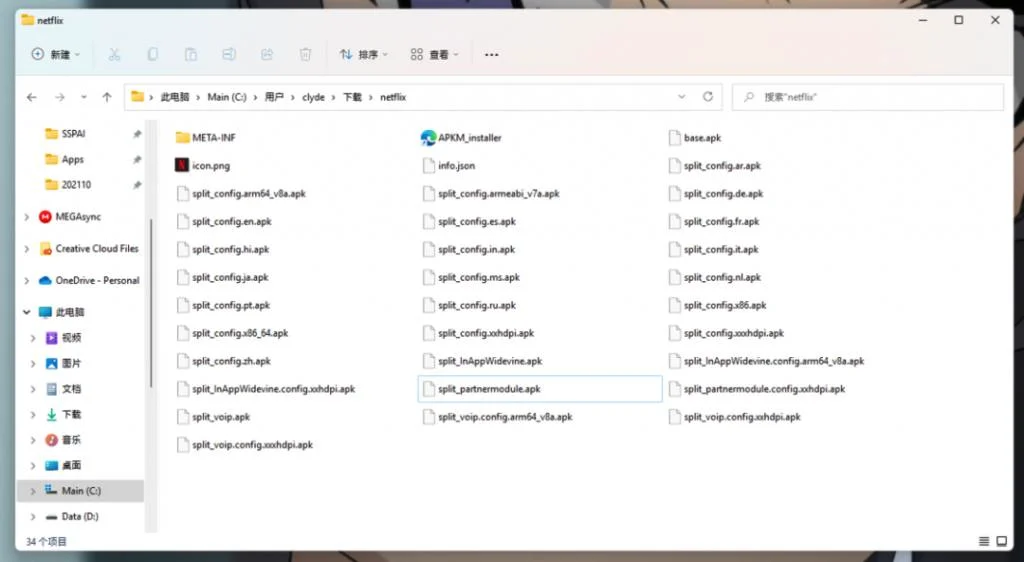The height and width of the screenshot is (562, 1024).
Task: Click the Paste icon in toolbar
Action: (x=191, y=55)
